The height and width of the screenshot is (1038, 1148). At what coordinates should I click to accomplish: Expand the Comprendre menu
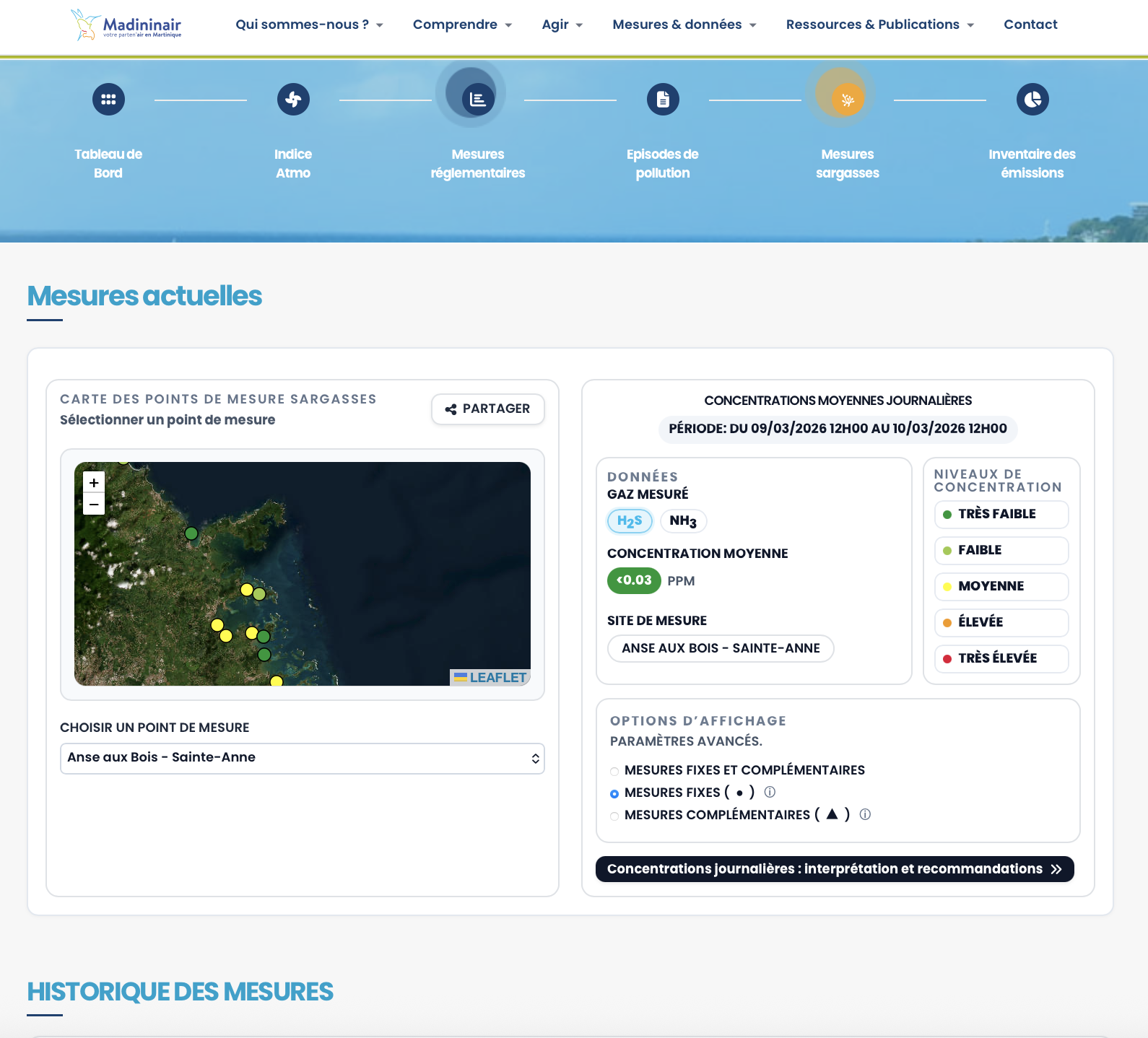[462, 25]
